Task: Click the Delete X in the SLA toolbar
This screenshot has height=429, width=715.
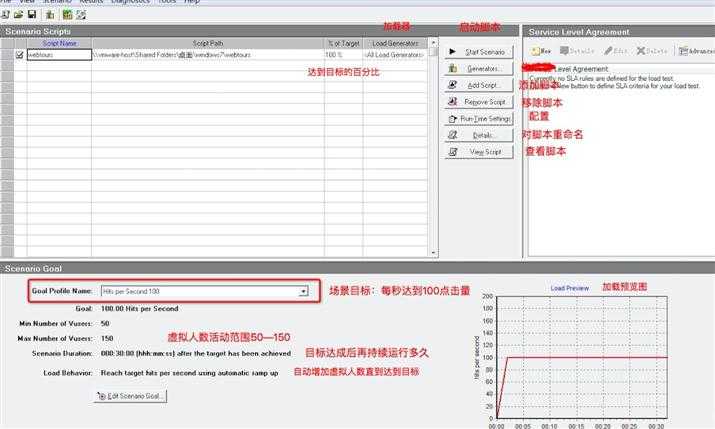Action: click(652, 51)
